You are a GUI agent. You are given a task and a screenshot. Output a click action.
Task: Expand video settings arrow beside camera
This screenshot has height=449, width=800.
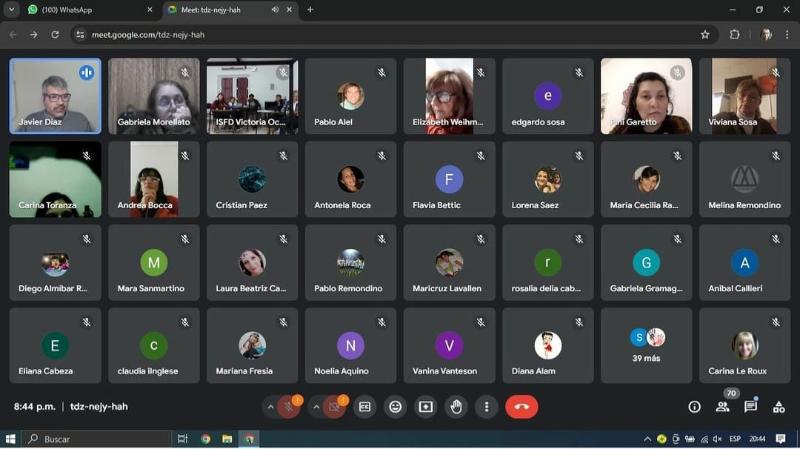click(316, 407)
